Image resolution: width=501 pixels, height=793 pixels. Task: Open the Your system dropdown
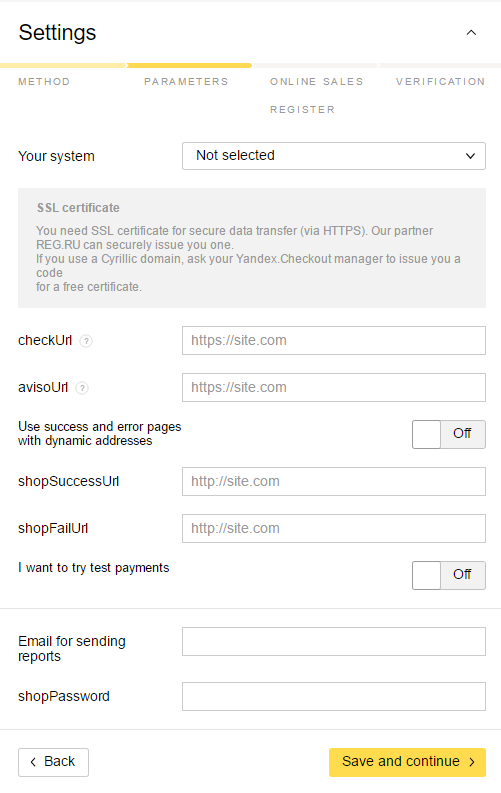[x=334, y=156]
